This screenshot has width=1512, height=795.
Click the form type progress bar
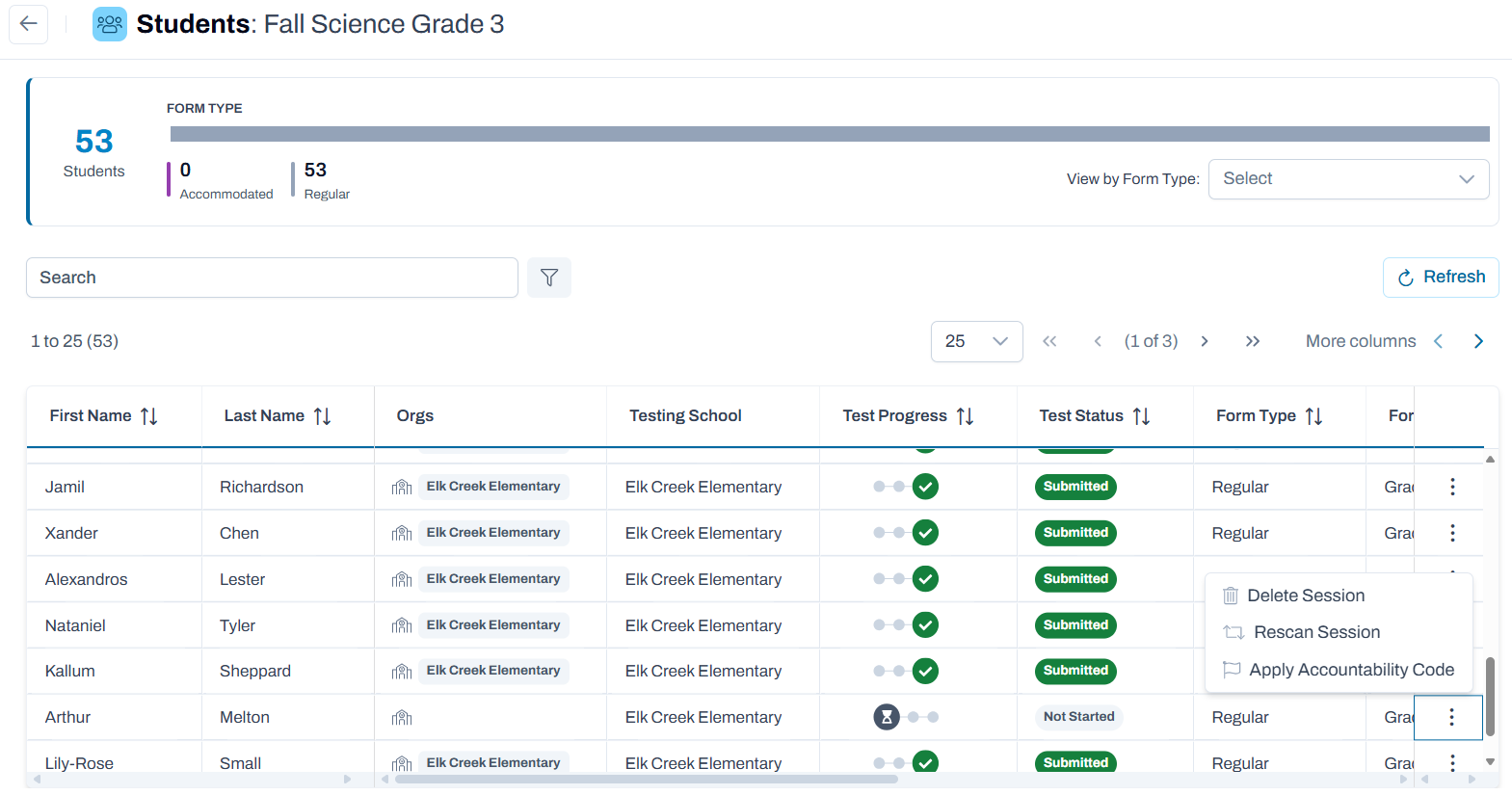830,134
